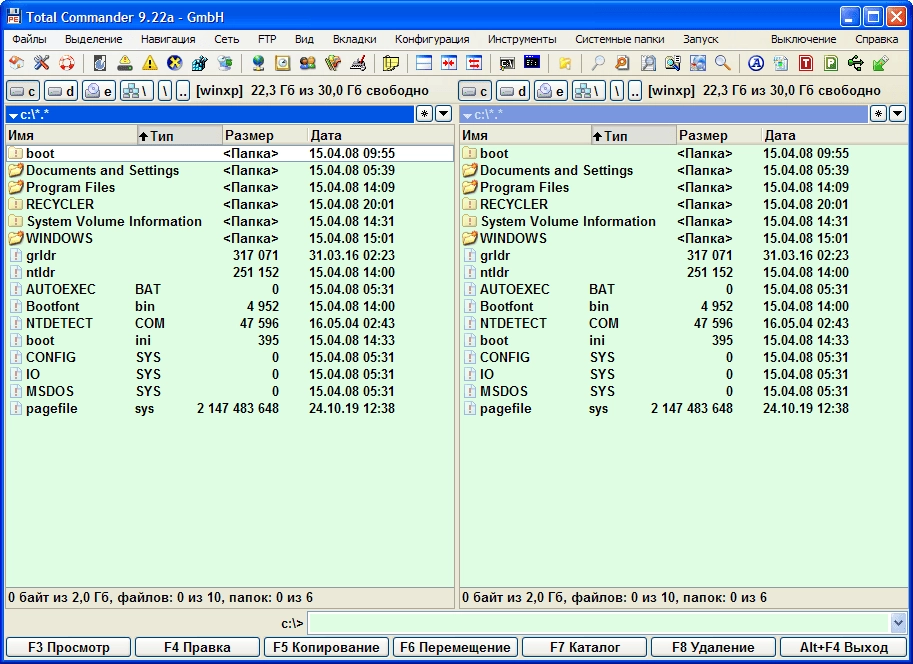Image resolution: width=913 pixels, height=664 pixels.
Task: Open network neighborhood in left drive bar
Action: [x=137, y=91]
